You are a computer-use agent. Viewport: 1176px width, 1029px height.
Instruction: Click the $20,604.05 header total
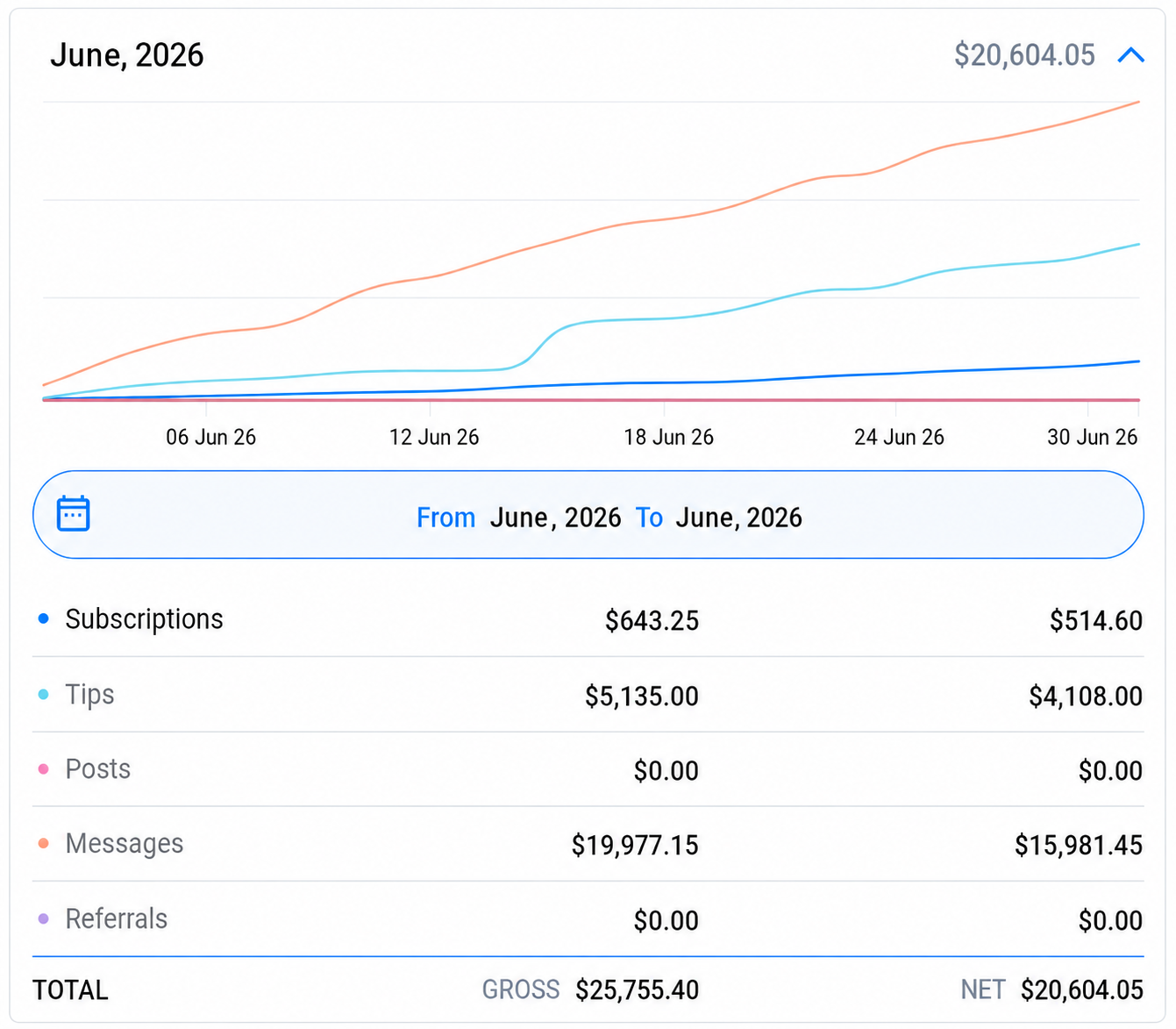[1024, 55]
